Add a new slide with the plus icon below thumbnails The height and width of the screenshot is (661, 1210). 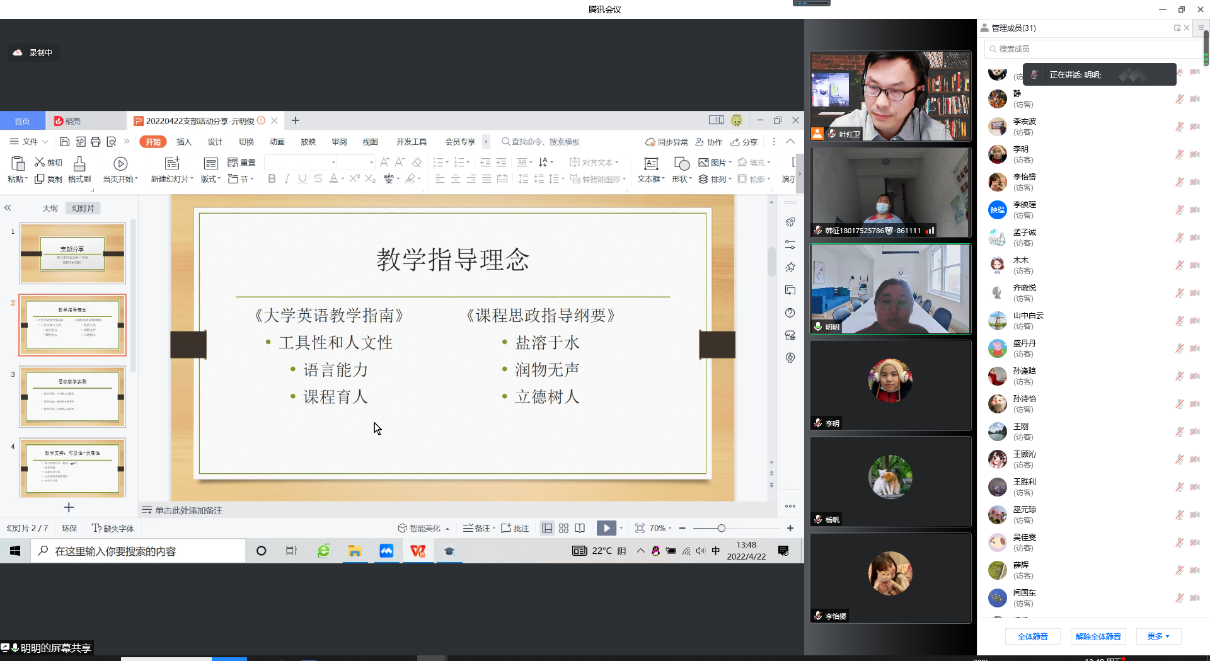(x=69, y=508)
